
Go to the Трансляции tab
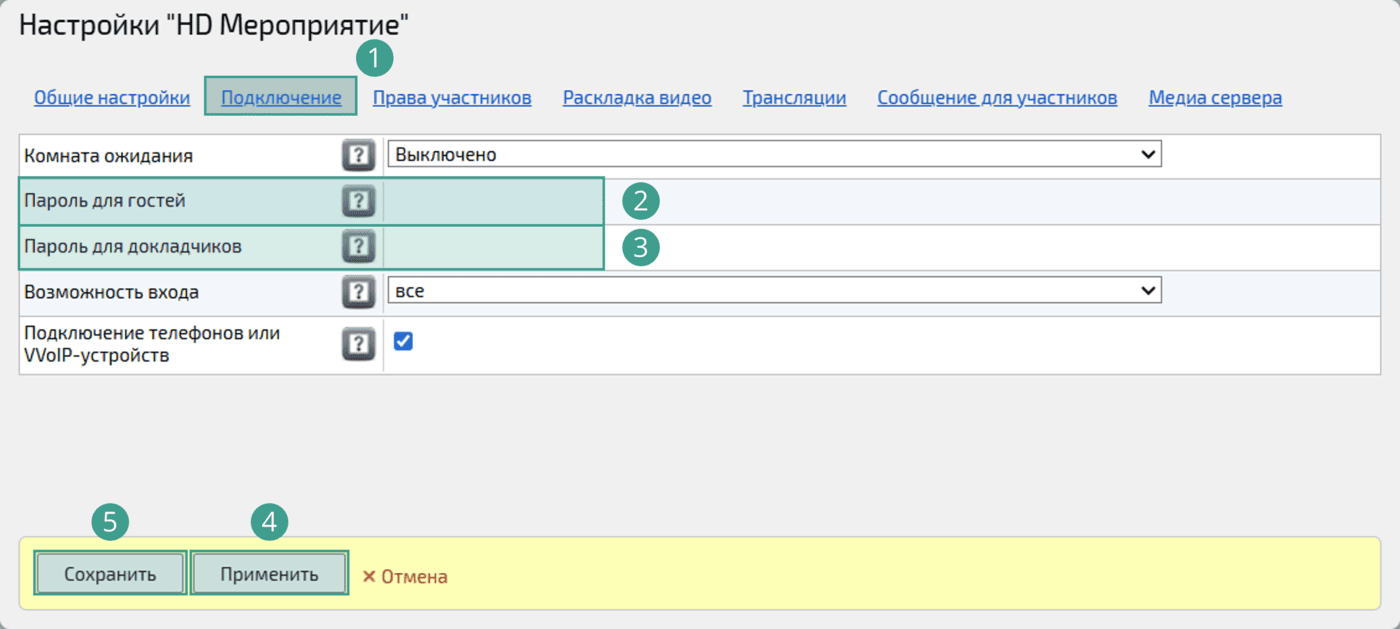tap(794, 97)
